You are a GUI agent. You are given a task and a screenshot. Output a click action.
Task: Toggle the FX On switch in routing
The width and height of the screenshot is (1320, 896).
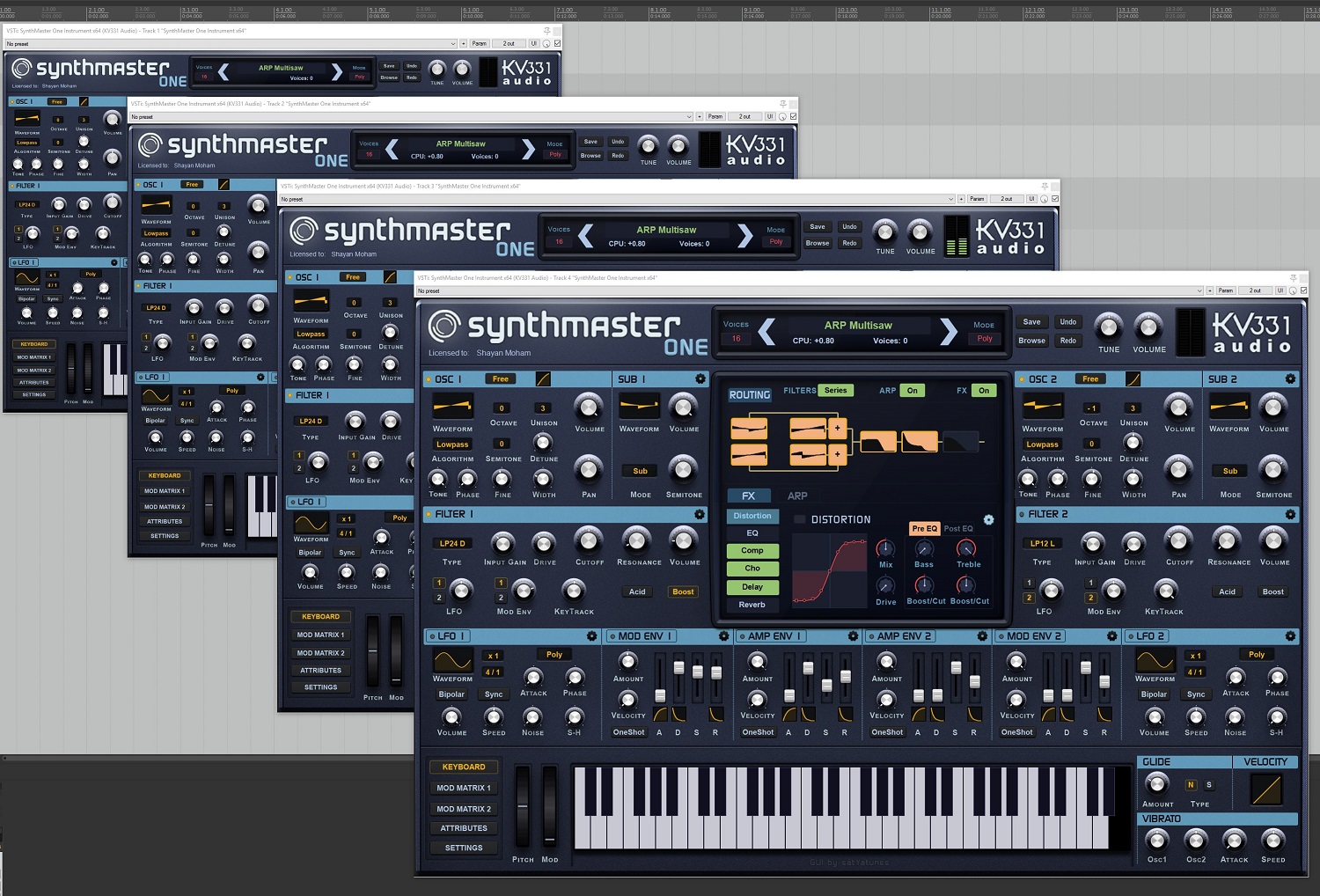984,391
